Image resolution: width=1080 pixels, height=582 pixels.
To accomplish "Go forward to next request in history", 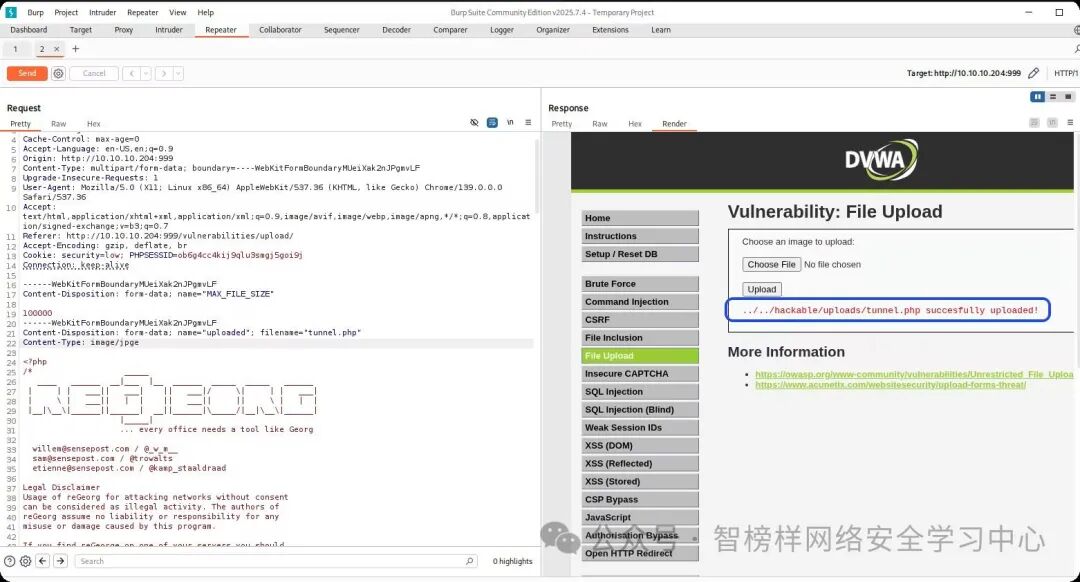I will 164,73.
